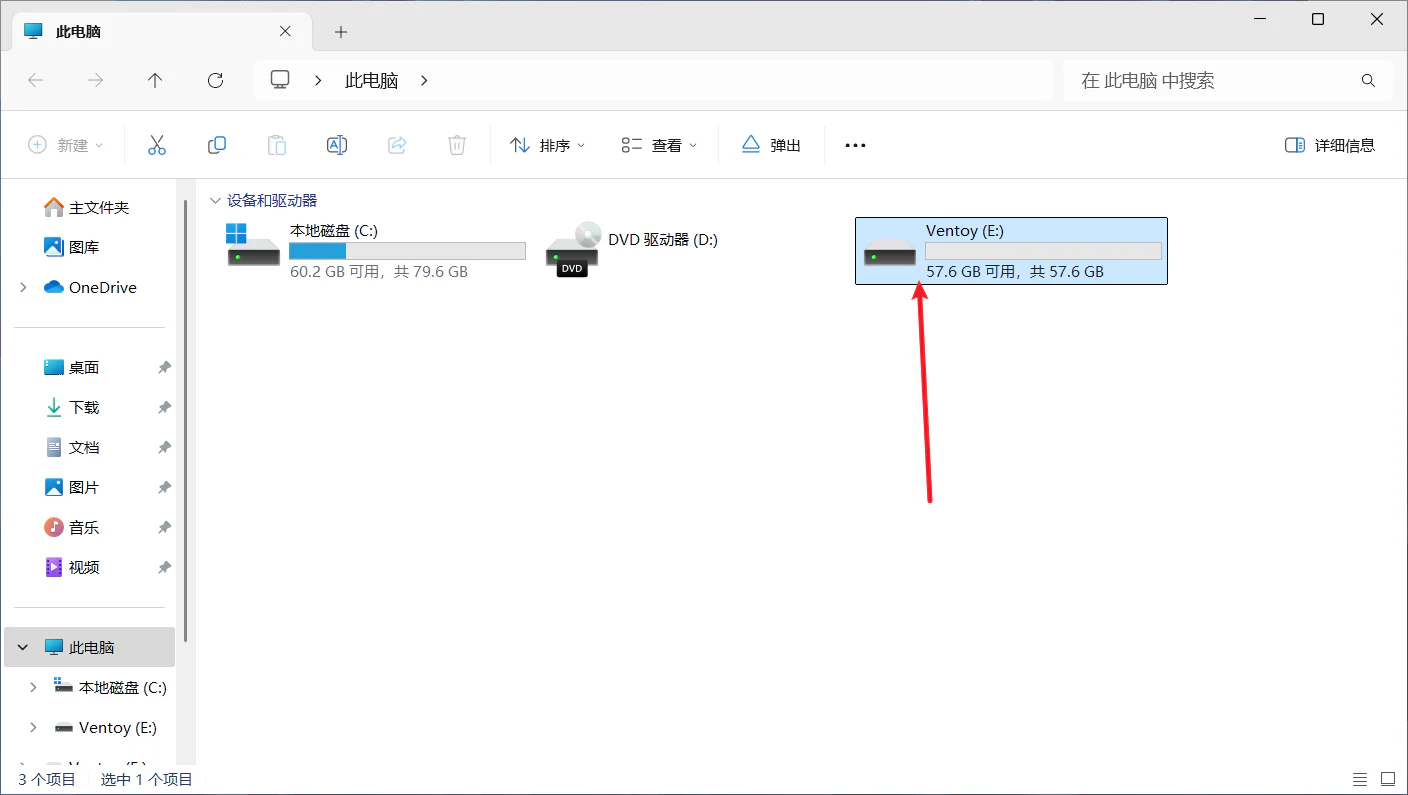Refresh the current folder view
Screen dimensions: 1408x795
215,80
